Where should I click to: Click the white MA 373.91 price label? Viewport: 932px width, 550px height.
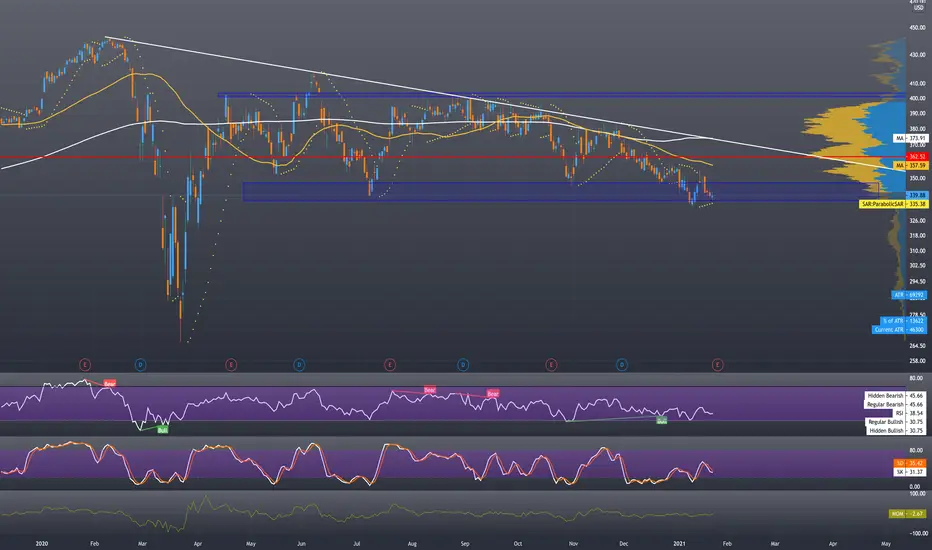click(910, 138)
